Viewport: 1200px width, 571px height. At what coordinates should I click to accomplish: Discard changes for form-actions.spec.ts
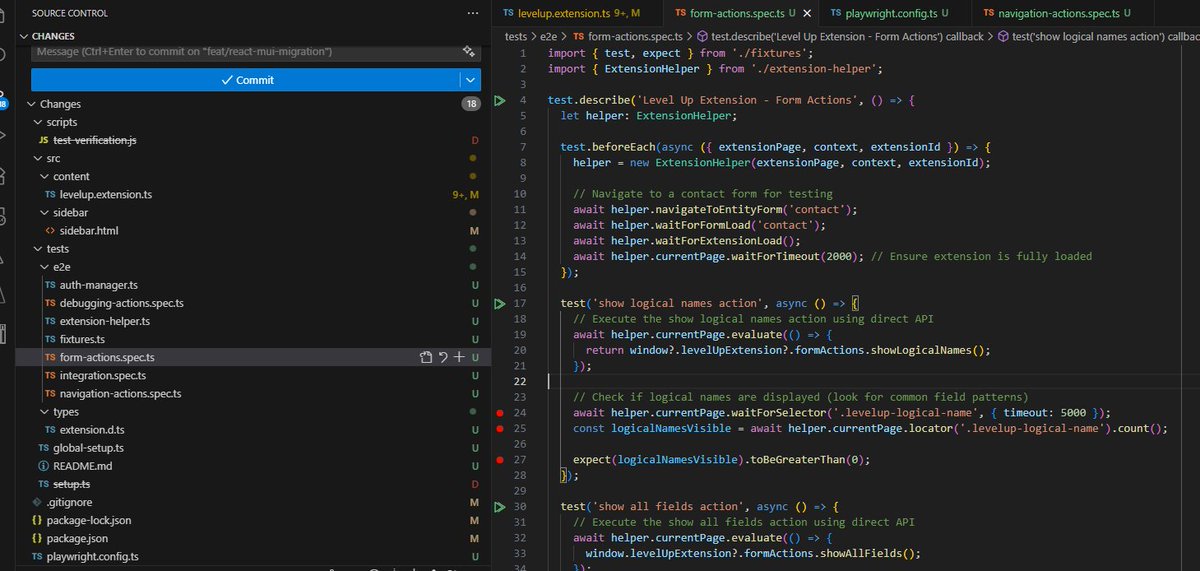[x=442, y=357]
